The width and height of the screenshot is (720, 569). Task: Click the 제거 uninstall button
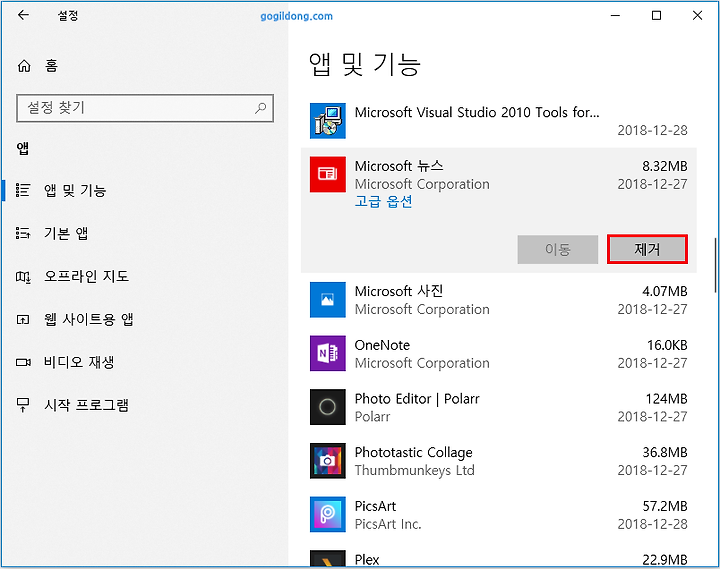pos(647,249)
